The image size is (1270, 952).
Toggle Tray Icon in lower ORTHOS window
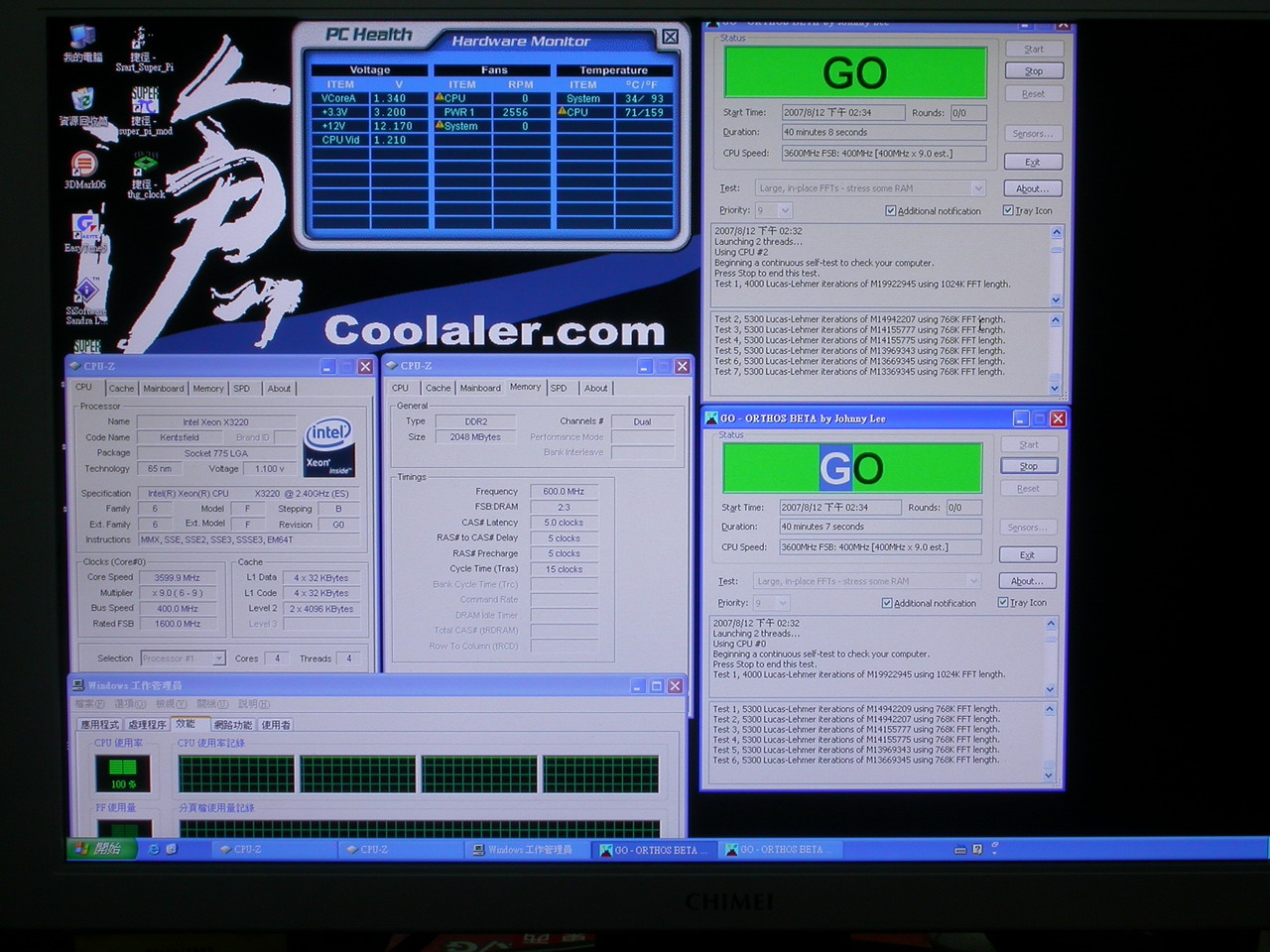point(1002,602)
